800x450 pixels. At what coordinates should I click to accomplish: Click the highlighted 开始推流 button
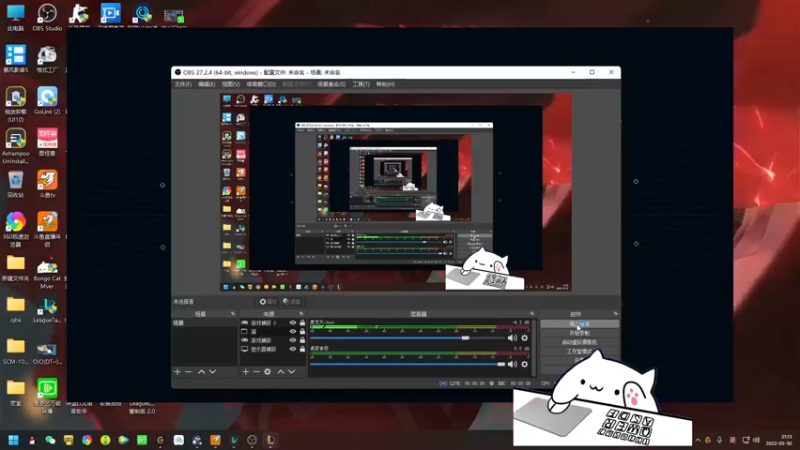(580, 323)
